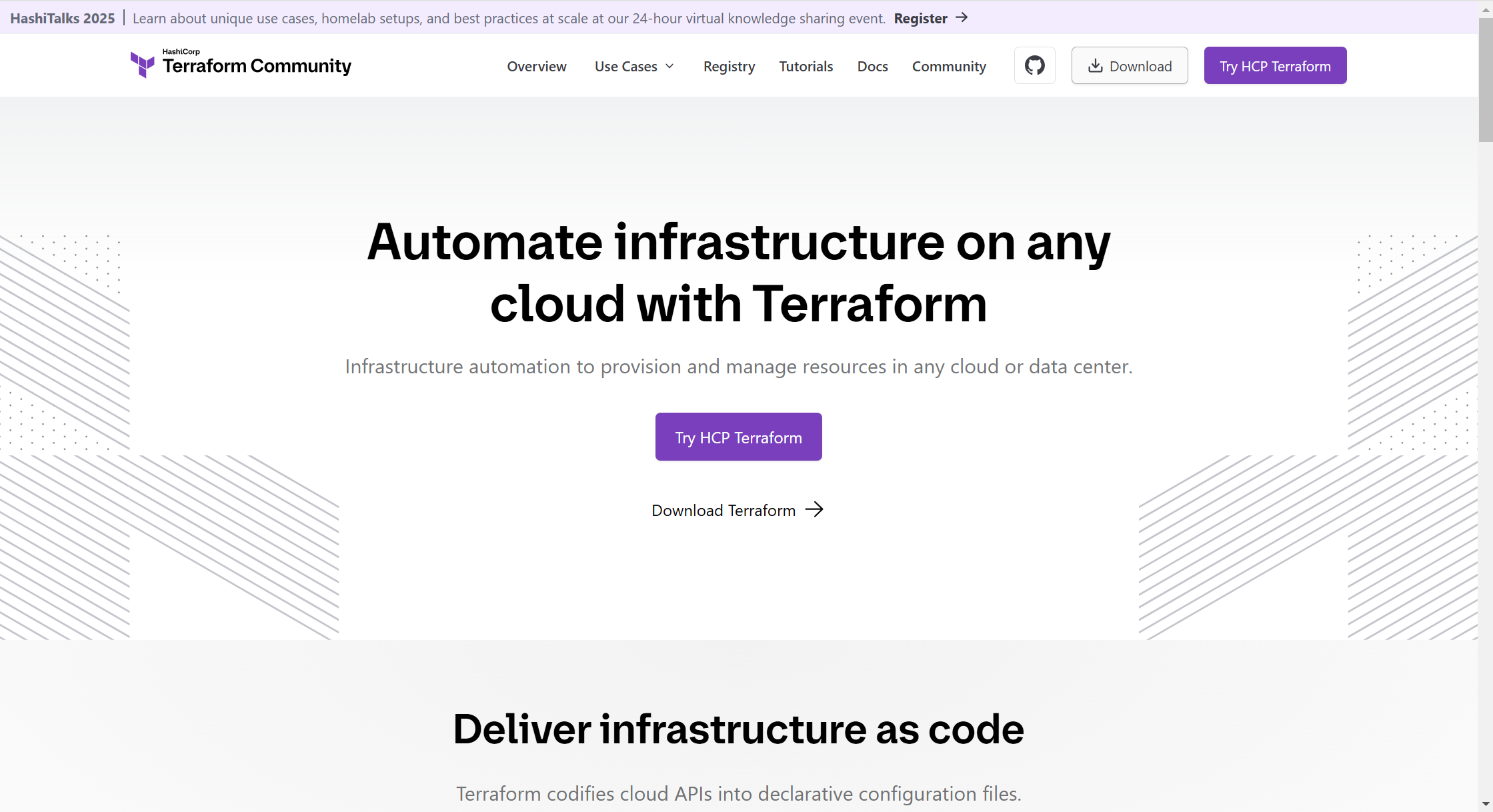
Task: Visit the Docs page
Action: coord(872,66)
